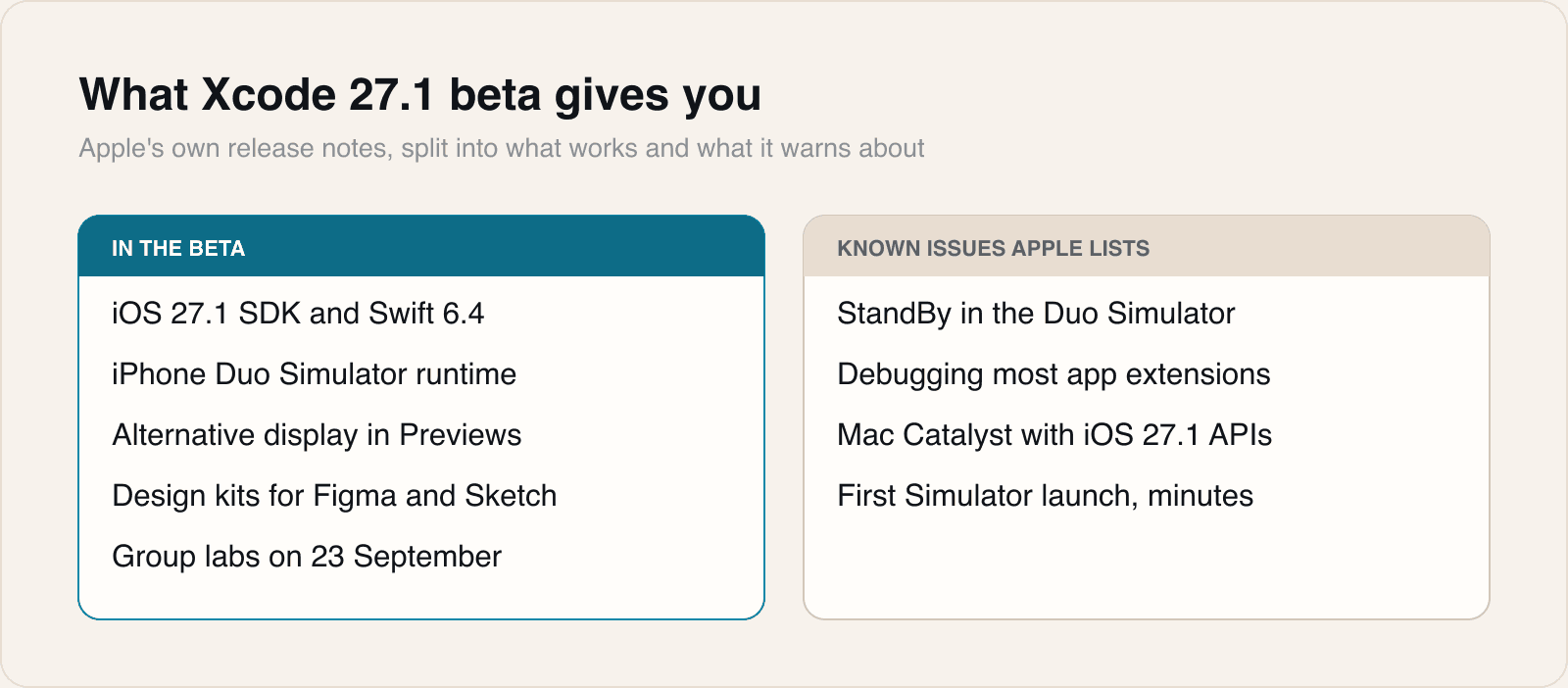Screen dimensions: 1568x688
Task: Select the 'KNOWN ISSUES APPLE LISTS' card header
Action: 1147,247
